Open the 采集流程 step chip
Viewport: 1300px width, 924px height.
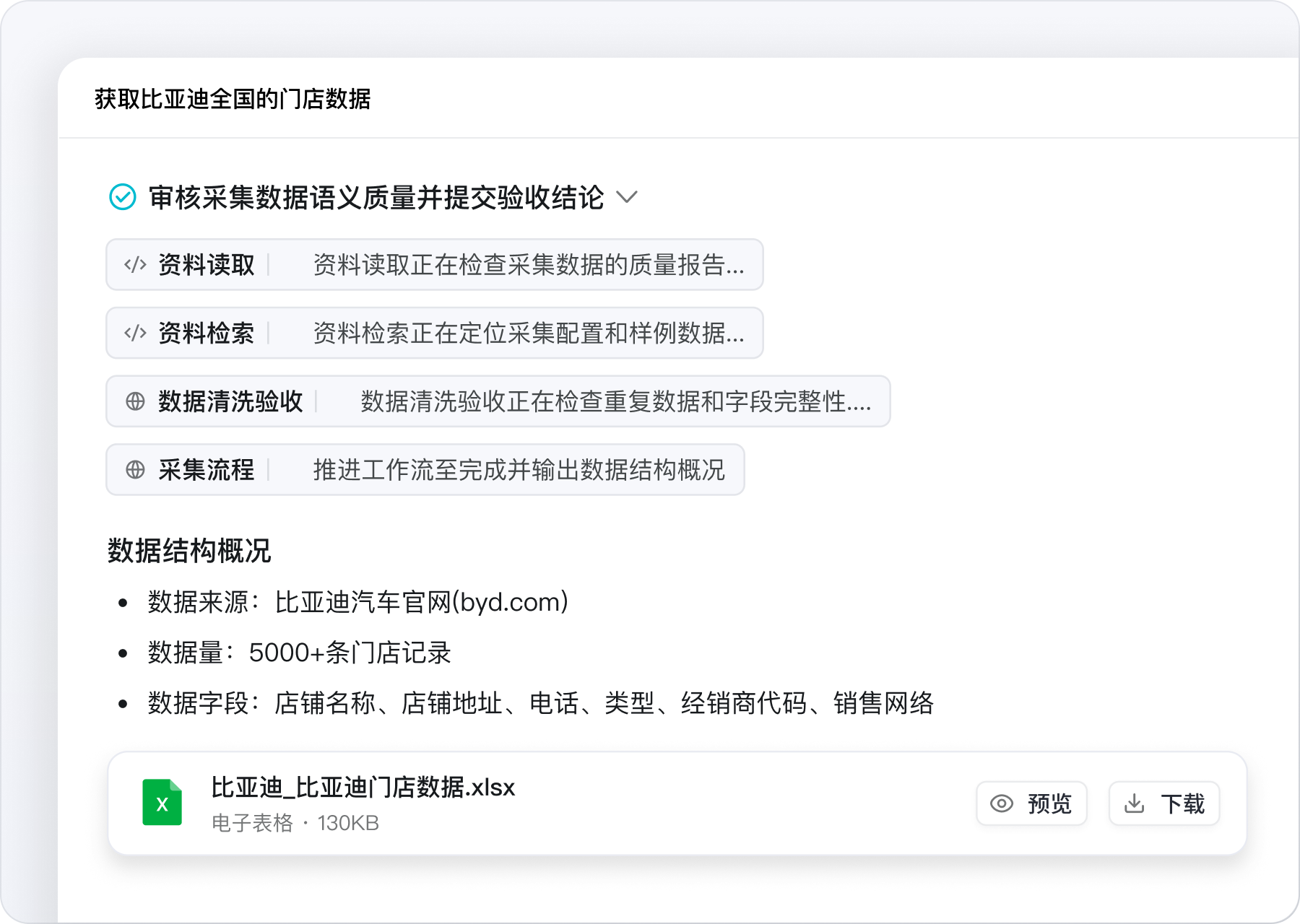pyautogui.click(x=425, y=470)
